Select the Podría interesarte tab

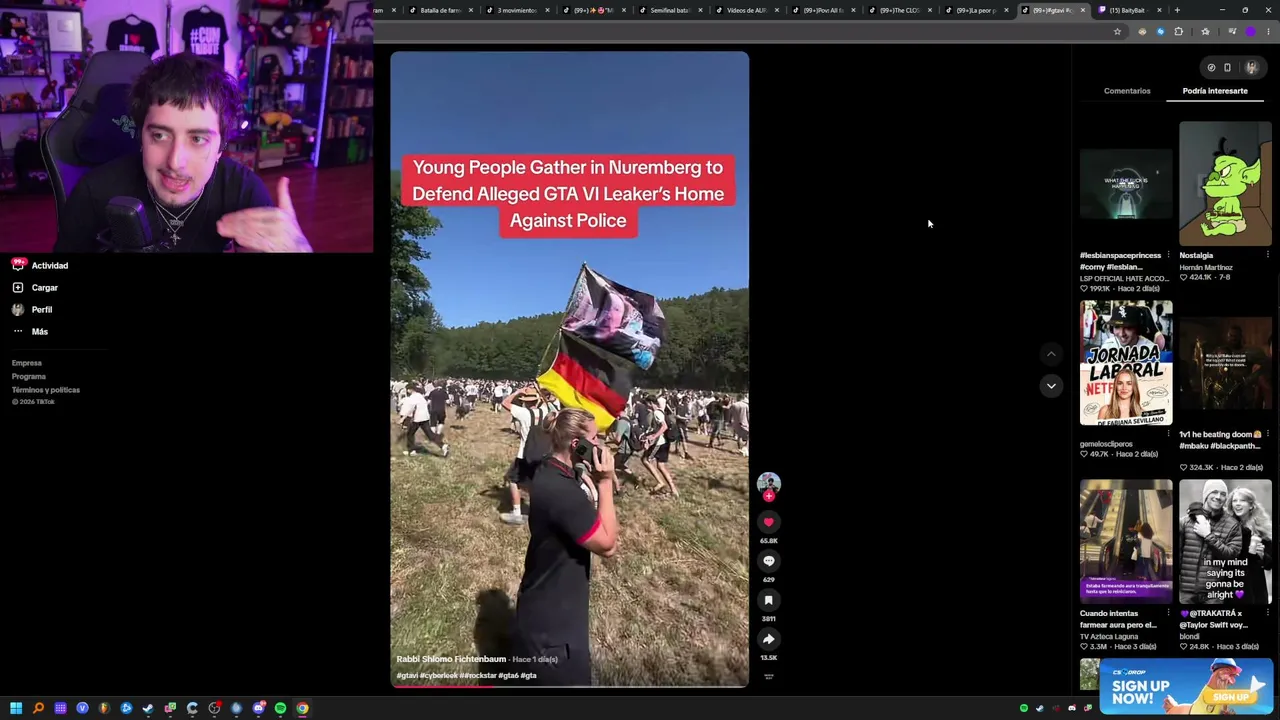[x=1215, y=91]
